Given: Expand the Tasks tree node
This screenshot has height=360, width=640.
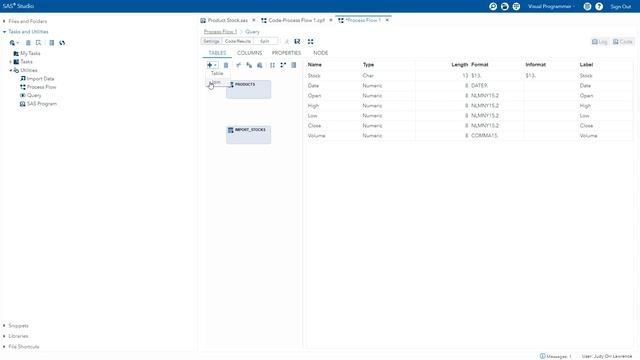Looking at the screenshot, I should tap(11, 62).
